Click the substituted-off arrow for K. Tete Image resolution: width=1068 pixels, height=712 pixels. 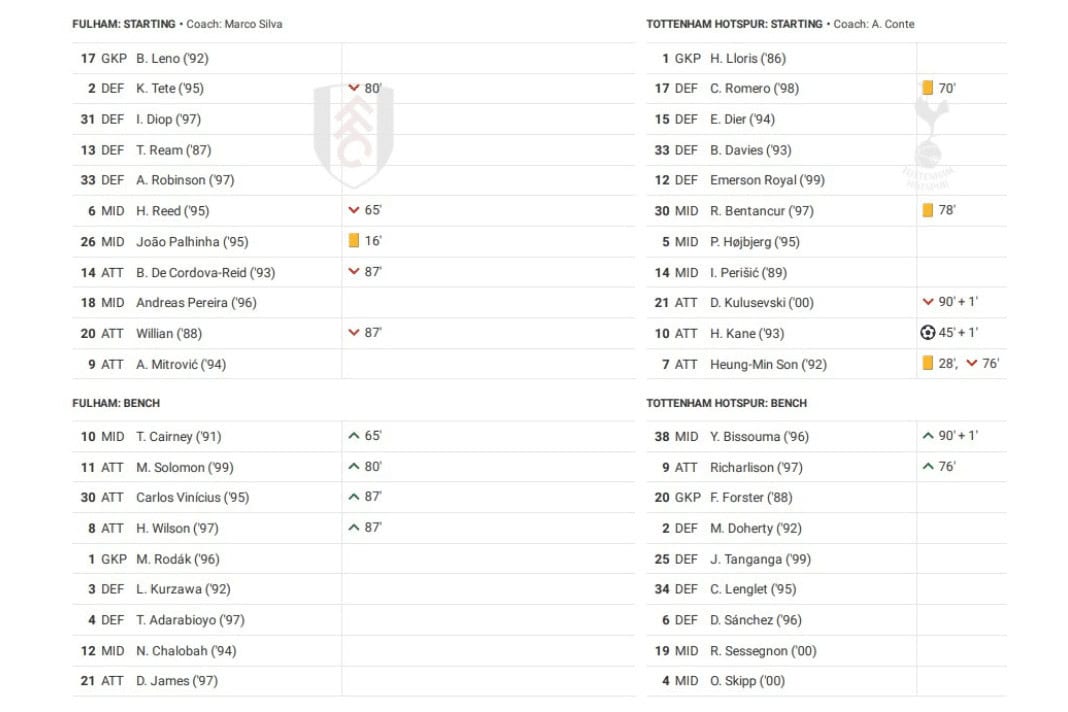pos(353,88)
